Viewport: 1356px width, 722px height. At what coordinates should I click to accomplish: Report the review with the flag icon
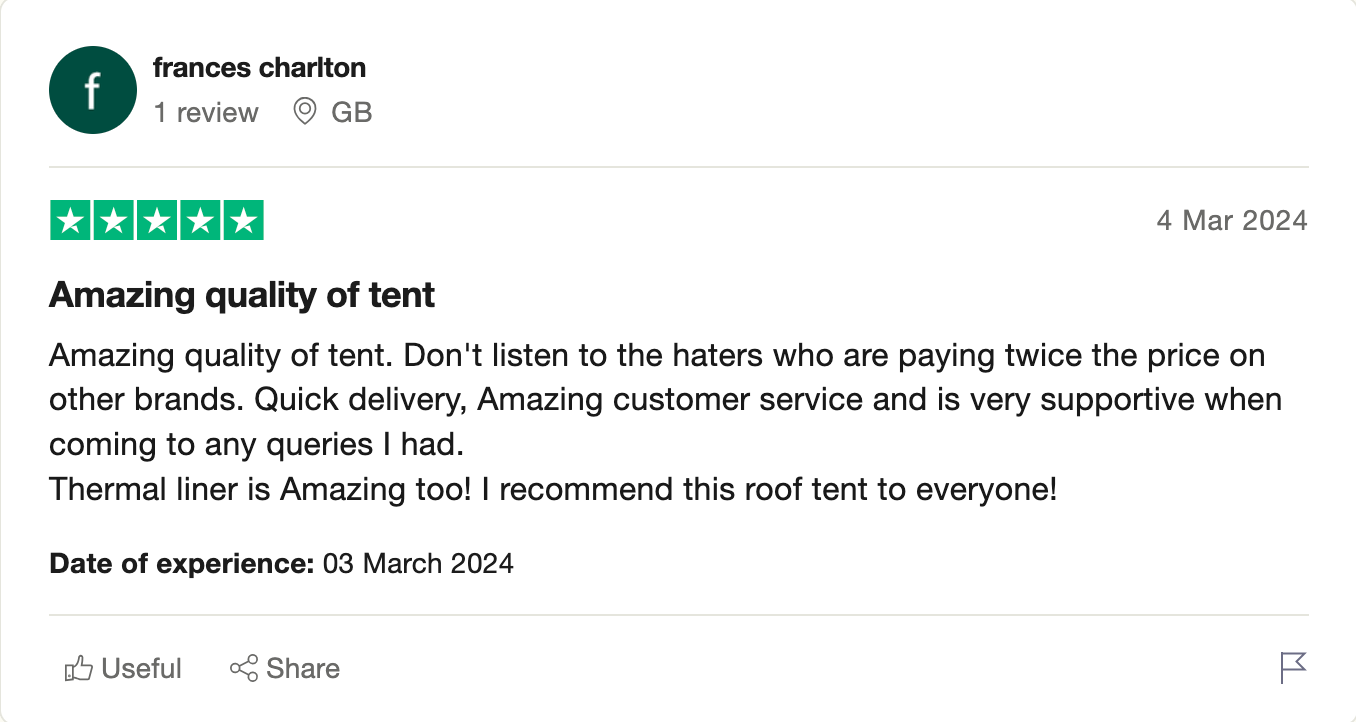click(1293, 667)
